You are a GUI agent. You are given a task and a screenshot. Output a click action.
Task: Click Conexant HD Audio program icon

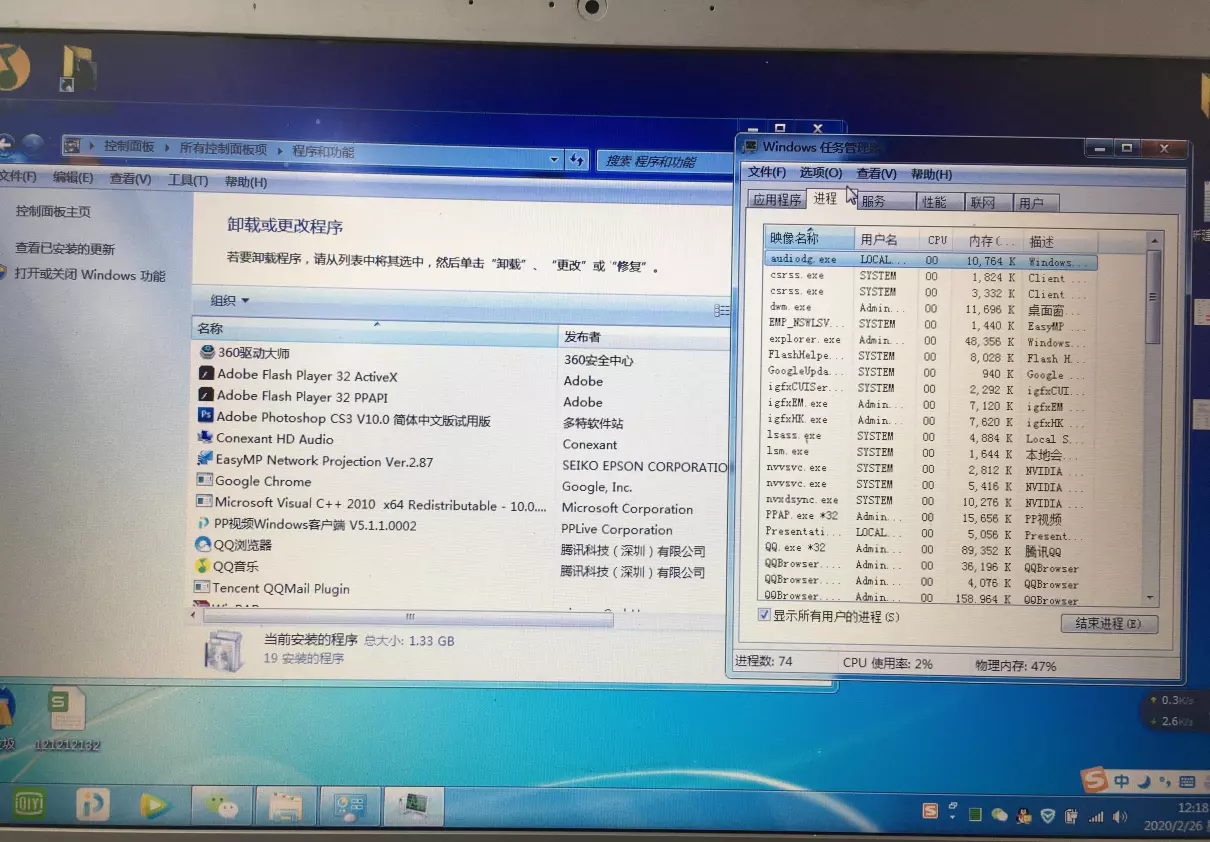click(205, 438)
